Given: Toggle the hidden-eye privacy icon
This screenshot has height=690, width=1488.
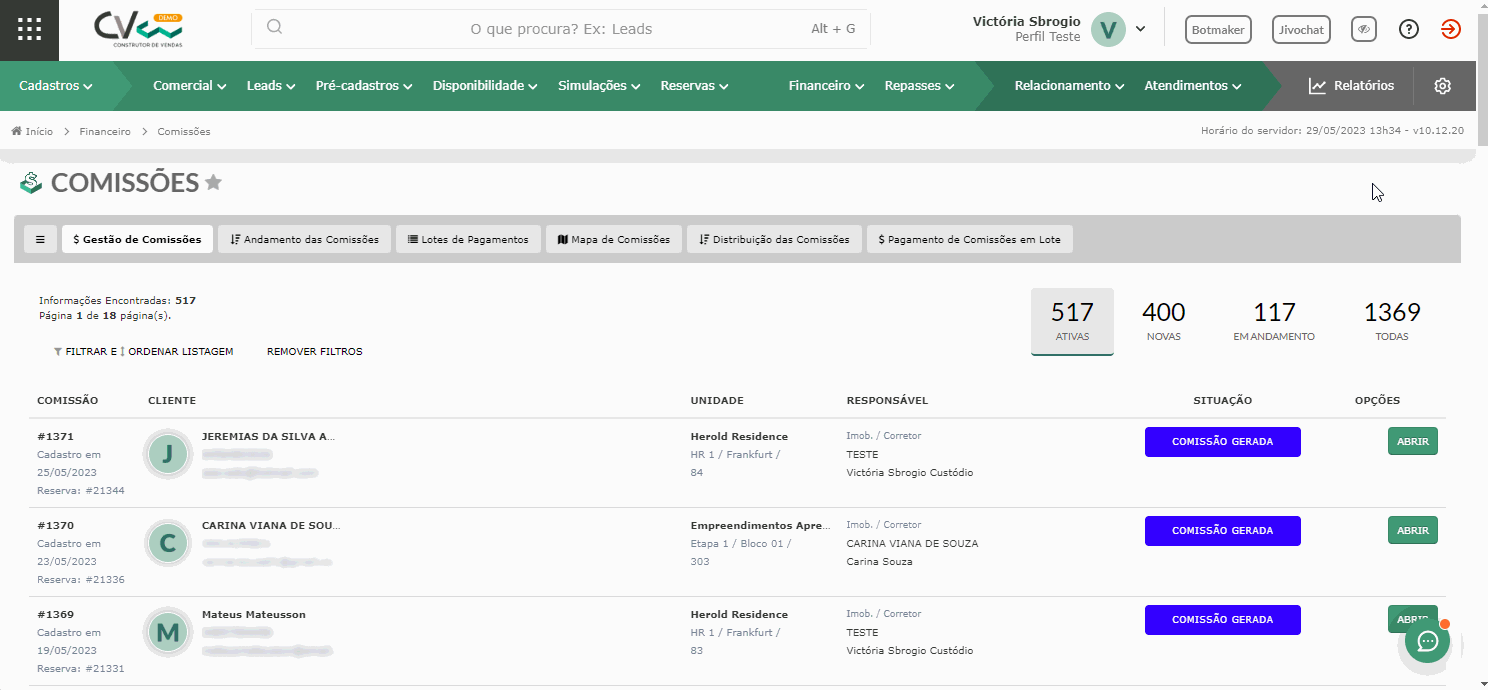Looking at the screenshot, I should click(1364, 30).
